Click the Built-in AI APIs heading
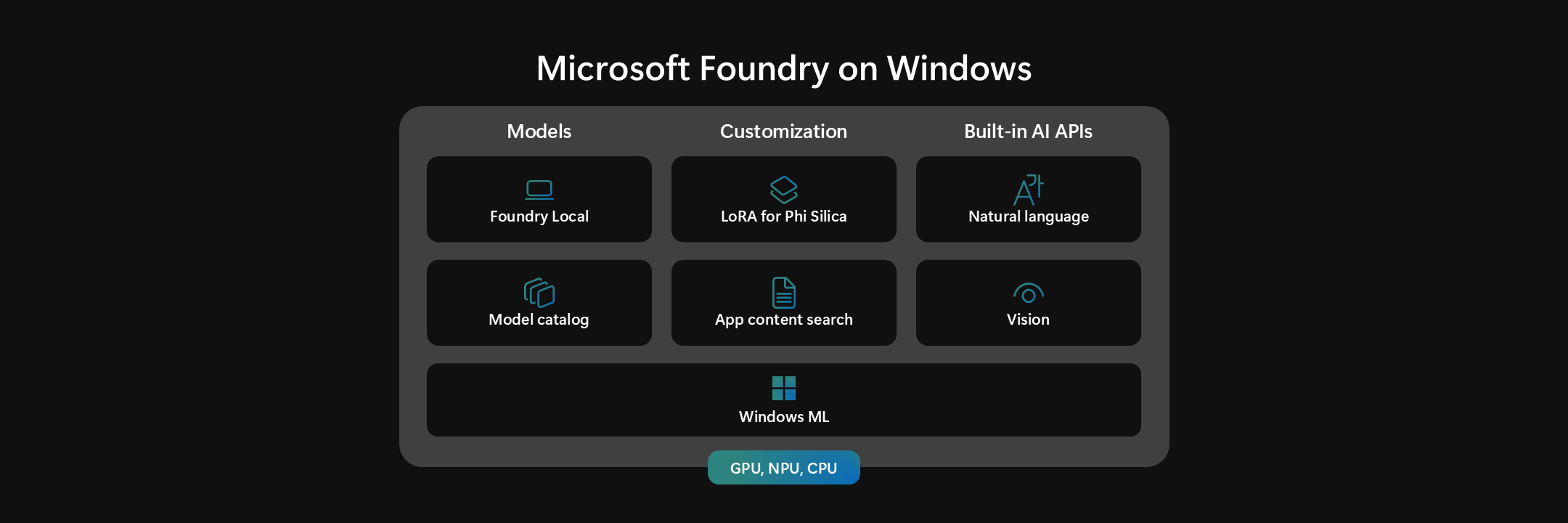The image size is (1568, 523). [x=1029, y=131]
